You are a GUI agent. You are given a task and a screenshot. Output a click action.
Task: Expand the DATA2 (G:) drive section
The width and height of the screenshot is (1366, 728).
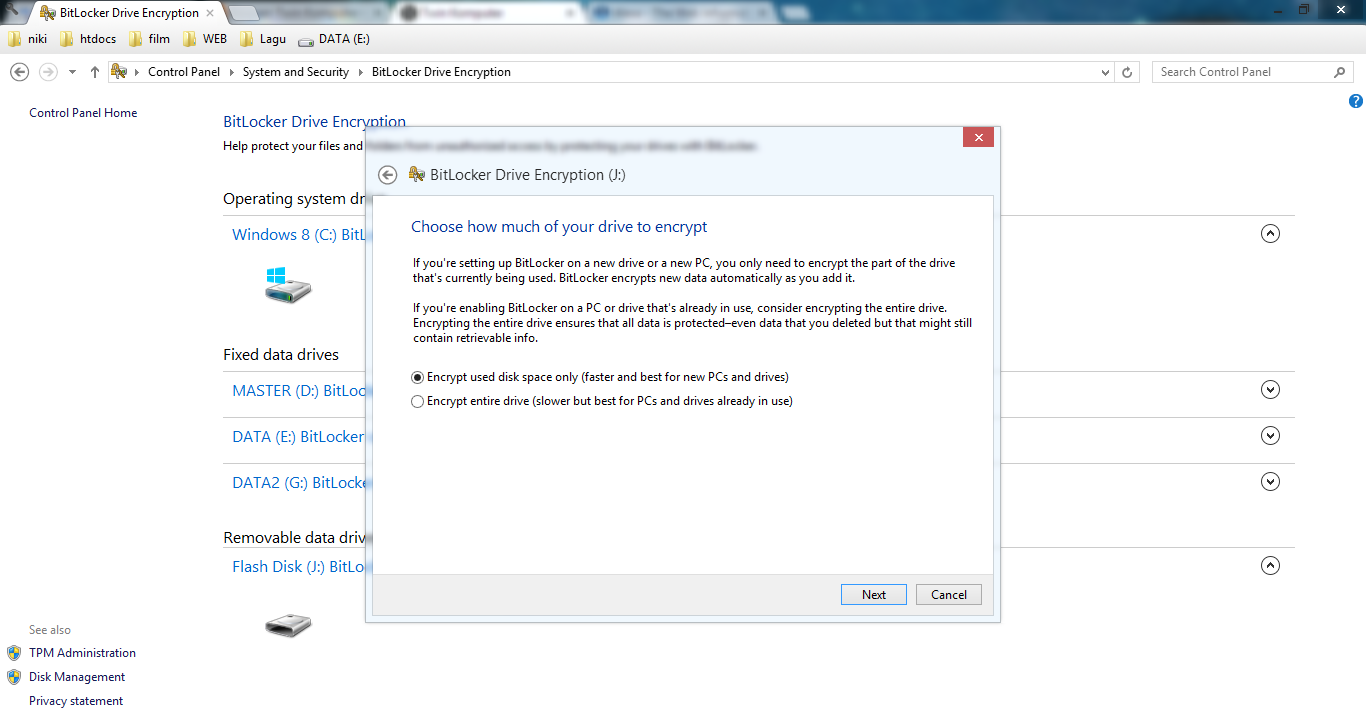pyautogui.click(x=1270, y=482)
